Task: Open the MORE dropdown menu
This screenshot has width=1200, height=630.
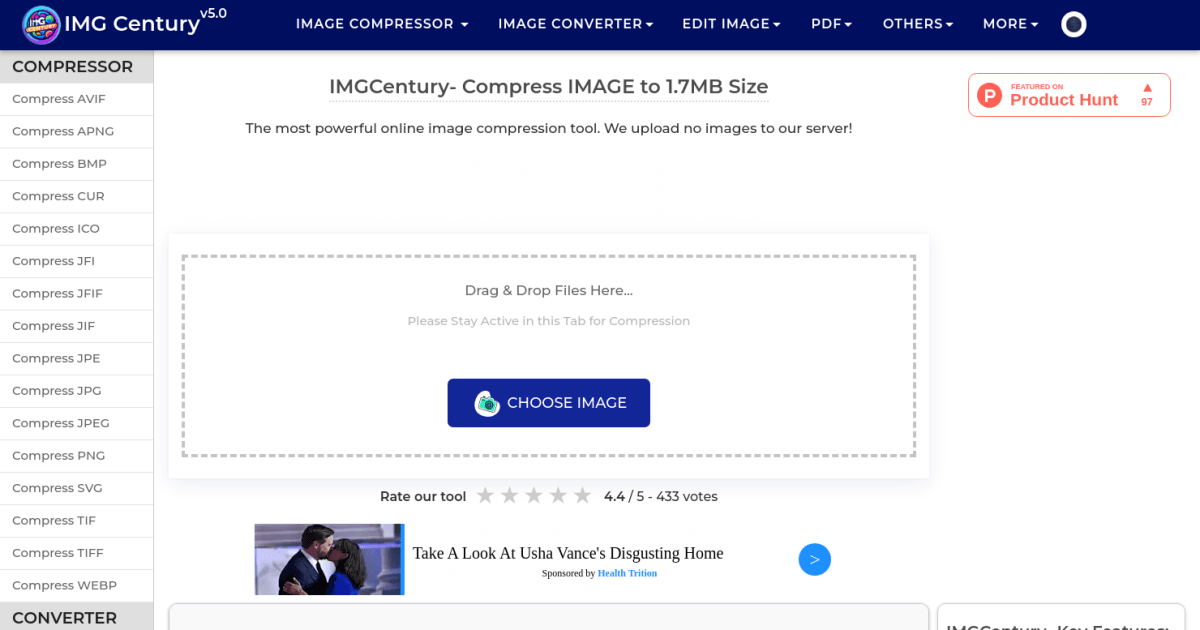Action: tap(1010, 23)
